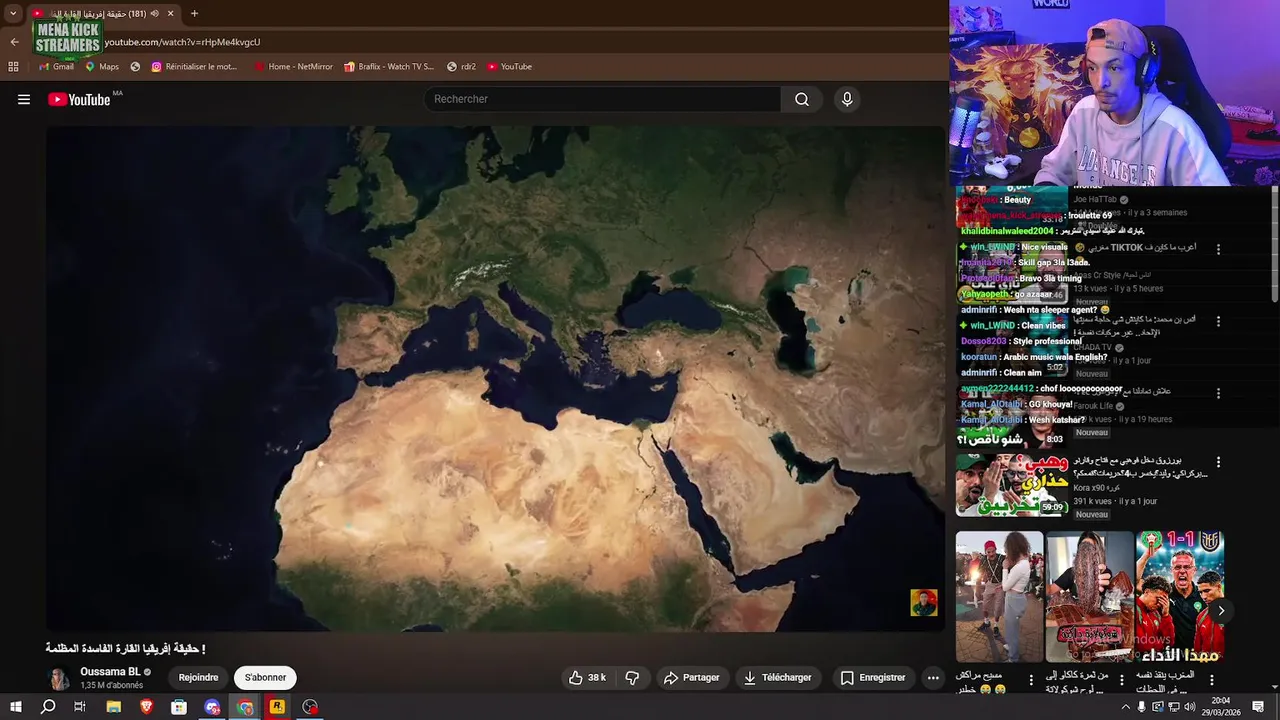Open the Oussama BL channel name
This screenshot has width=1280, height=720.
click(x=110, y=672)
